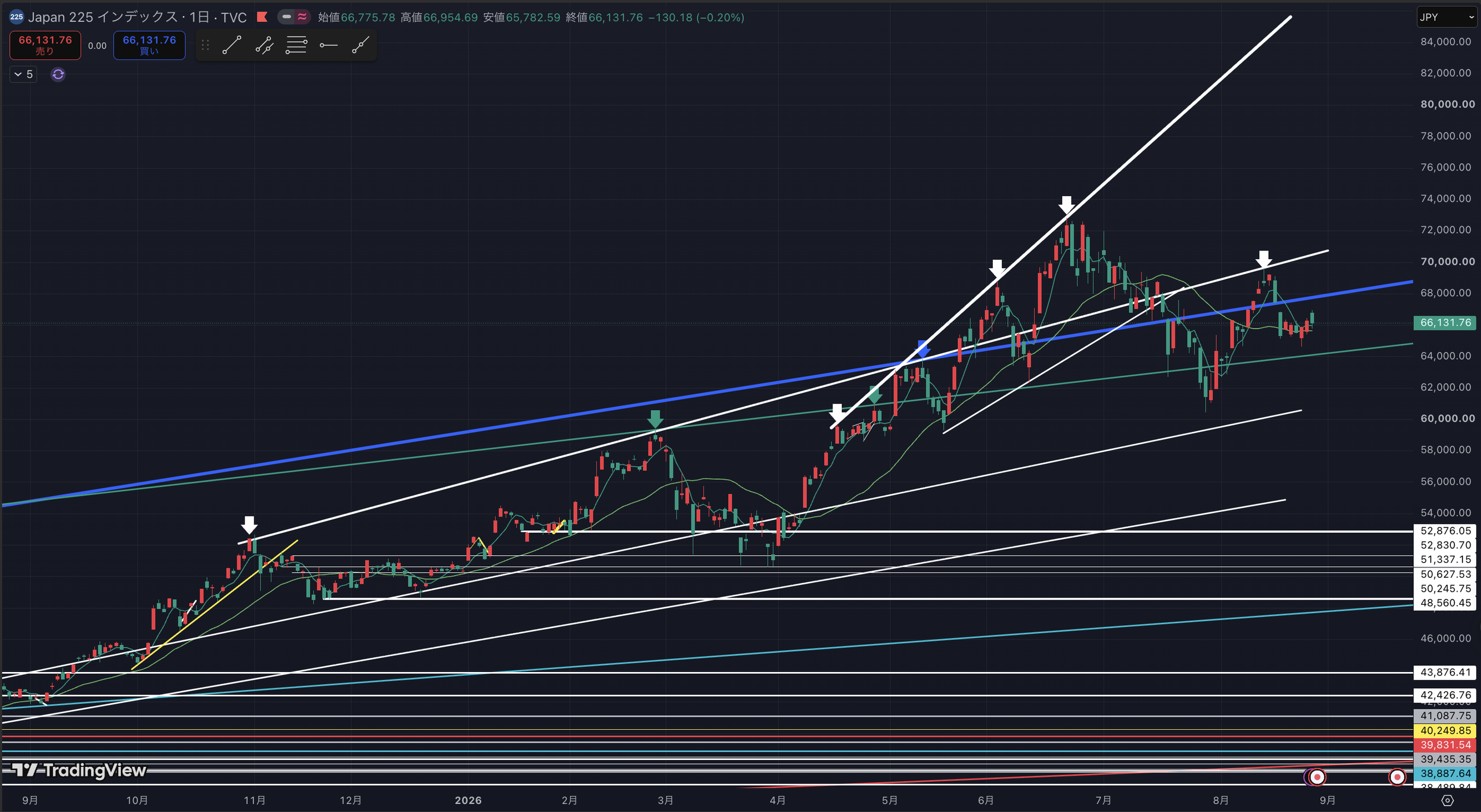Click the red 39,831.54 price label
The height and width of the screenshot is (812, 1481).
(x=1445, y=745)
